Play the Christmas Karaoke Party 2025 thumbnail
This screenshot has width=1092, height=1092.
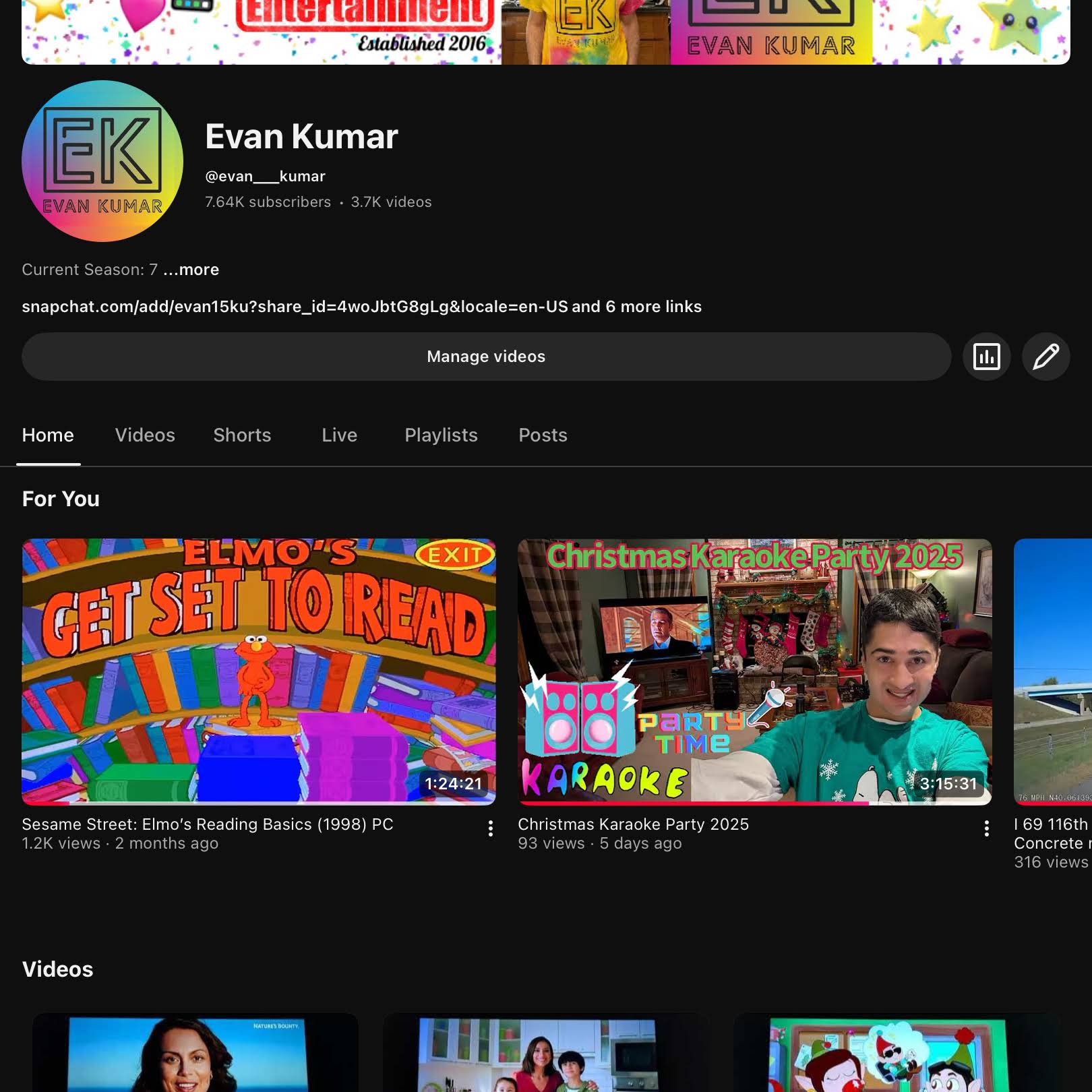coord(754,671)
